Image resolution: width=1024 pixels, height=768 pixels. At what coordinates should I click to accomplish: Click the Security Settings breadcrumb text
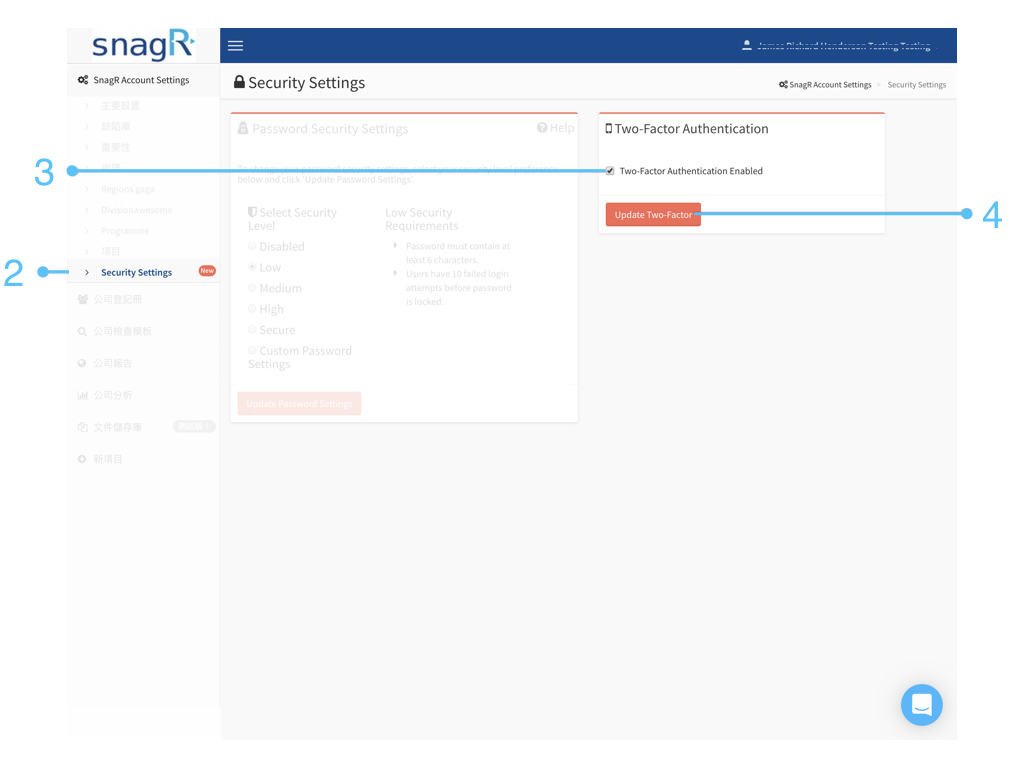916,84
